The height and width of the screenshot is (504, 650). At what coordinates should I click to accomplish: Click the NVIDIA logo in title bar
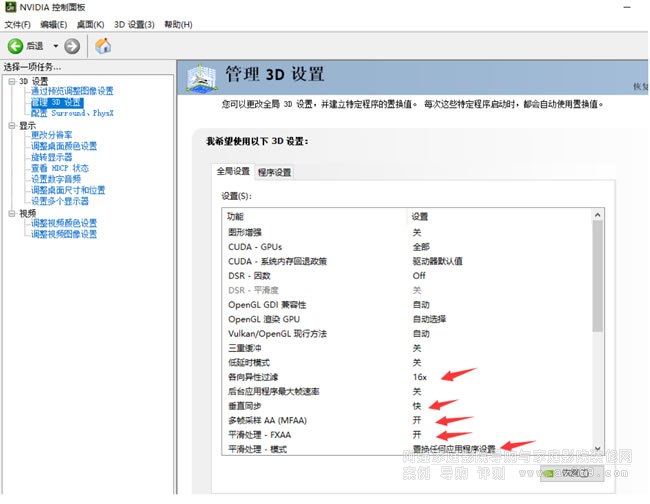pyautogui.click(x=10, y=7)
